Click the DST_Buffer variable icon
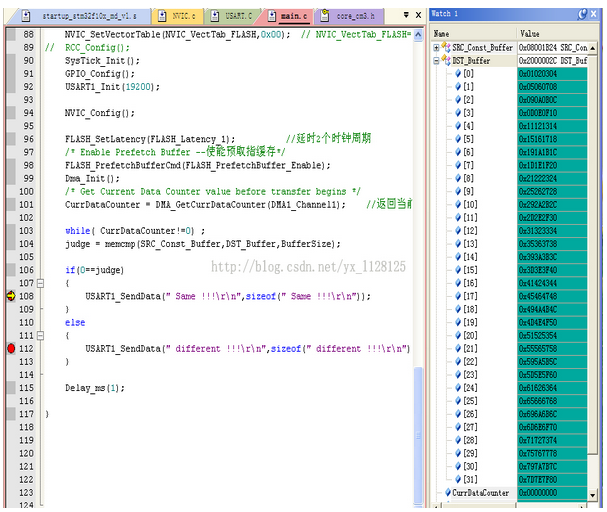The height and width of the screenshot is (512, 607). point(446,60)
